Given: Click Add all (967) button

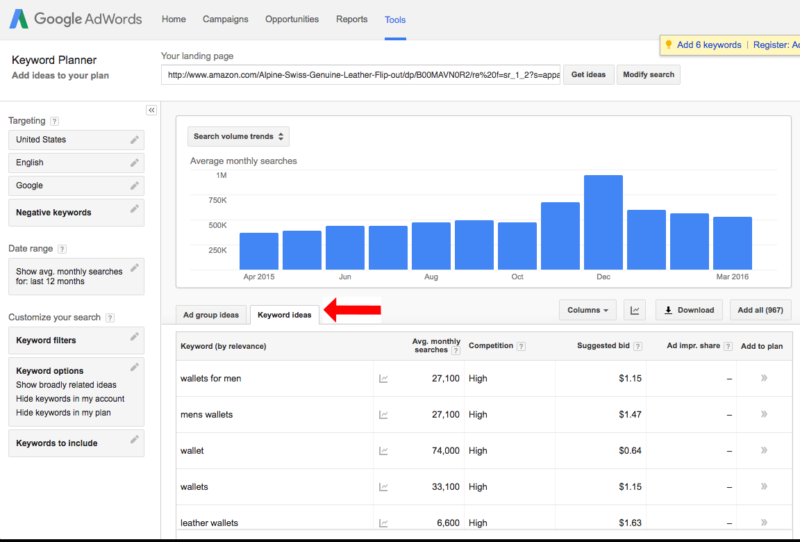Looking at the screenshot, I should coord(760,310).
